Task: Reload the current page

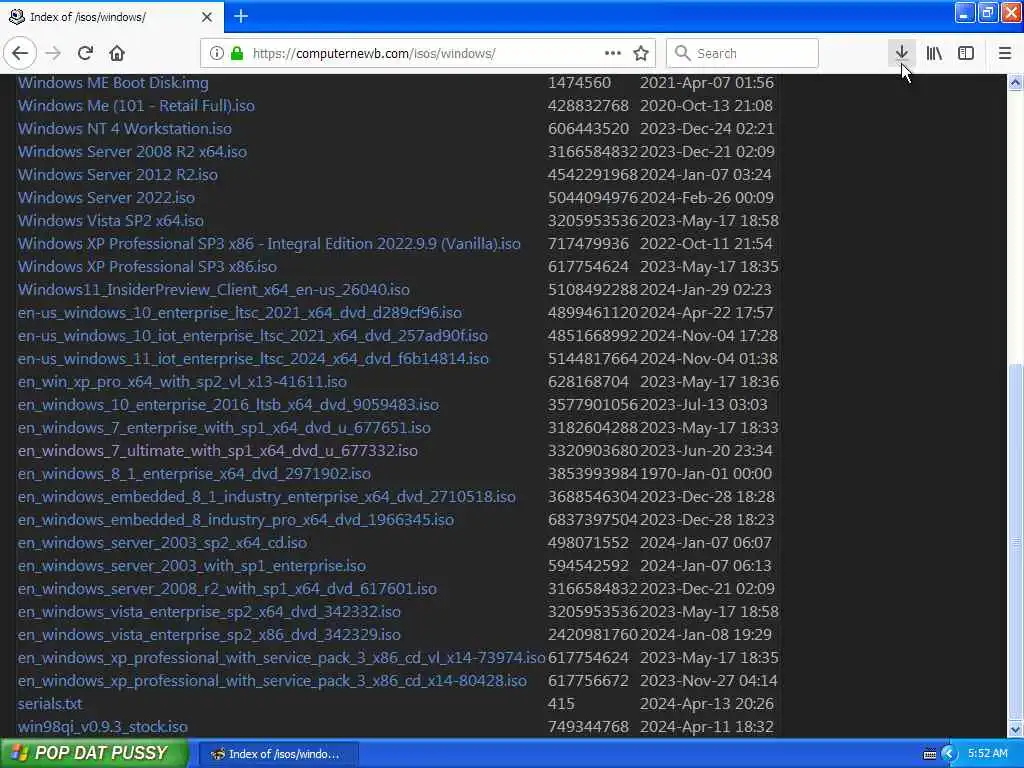Action: [x=85, y=53]
